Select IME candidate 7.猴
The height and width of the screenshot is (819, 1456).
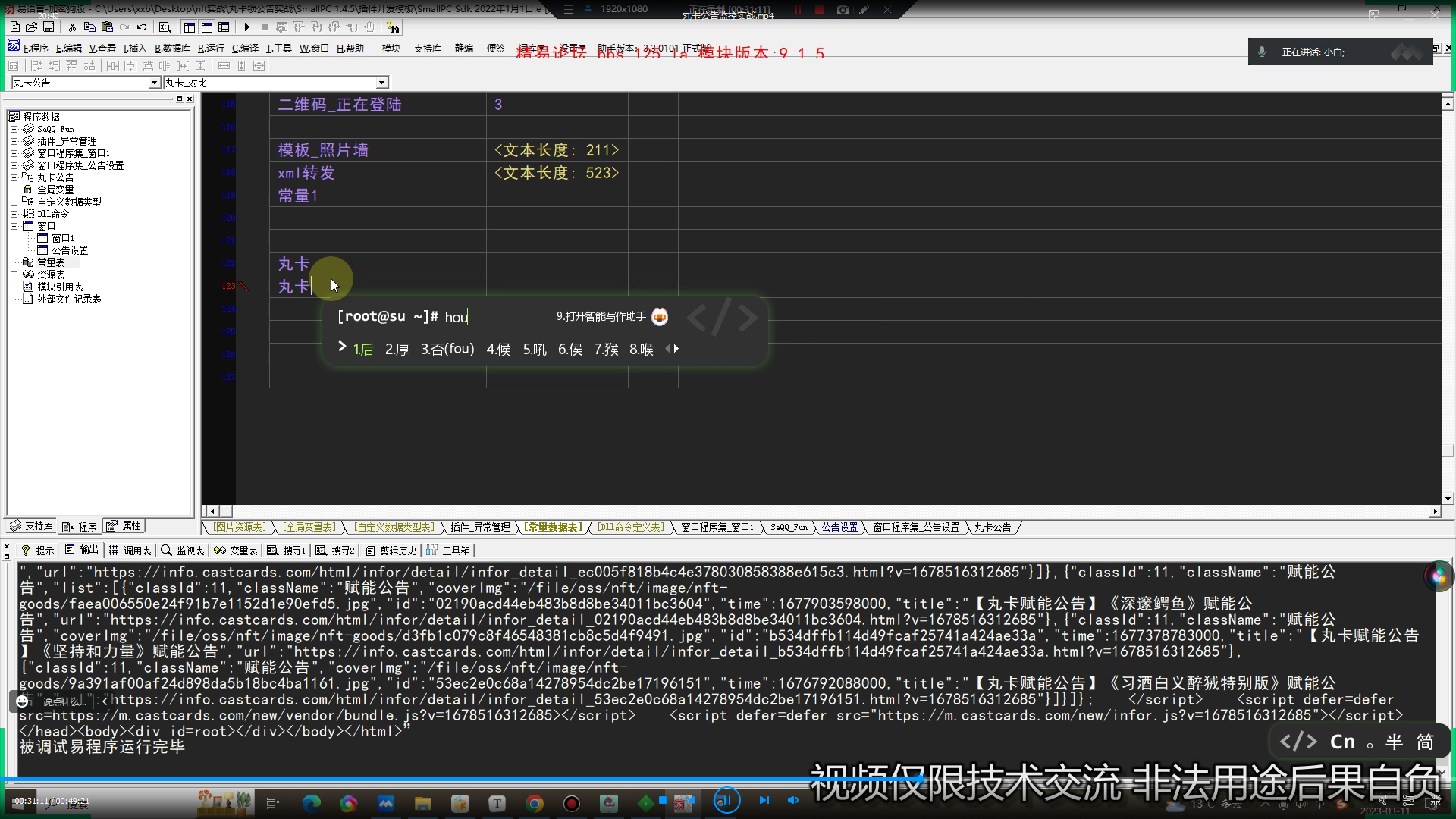click(606, 349)
